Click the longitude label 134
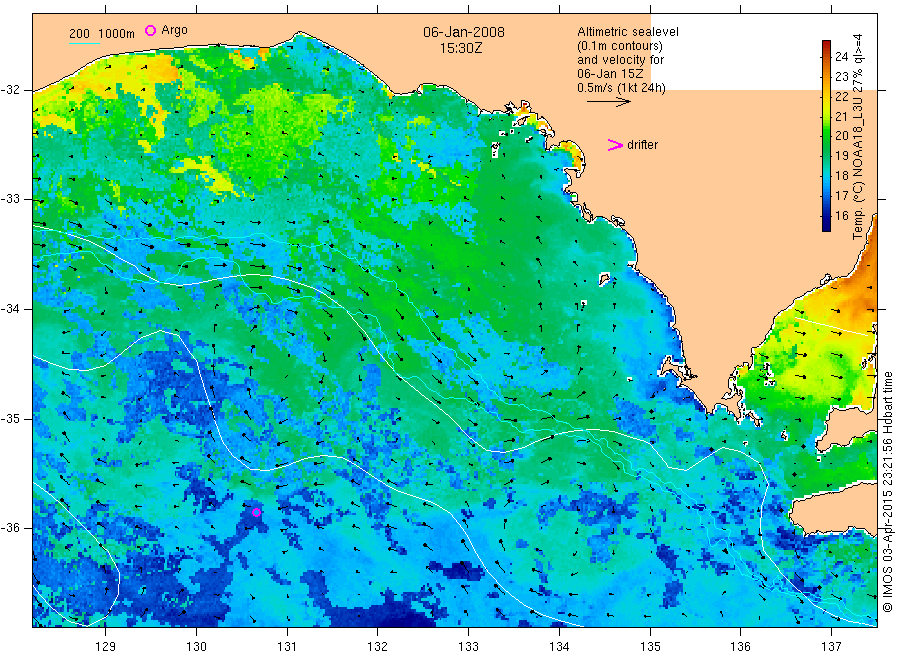Screen dimensions: 900x660 pos(559,647)
